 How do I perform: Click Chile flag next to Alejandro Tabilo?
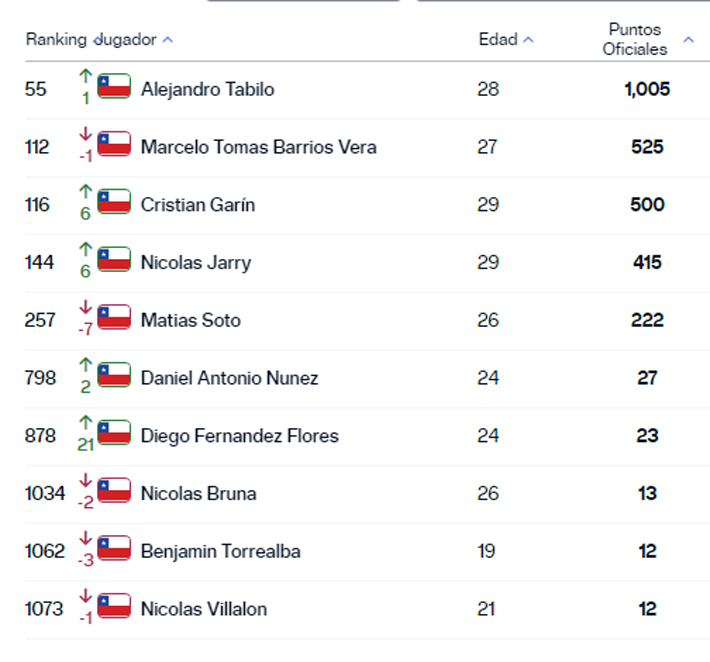tap(114, 87)
